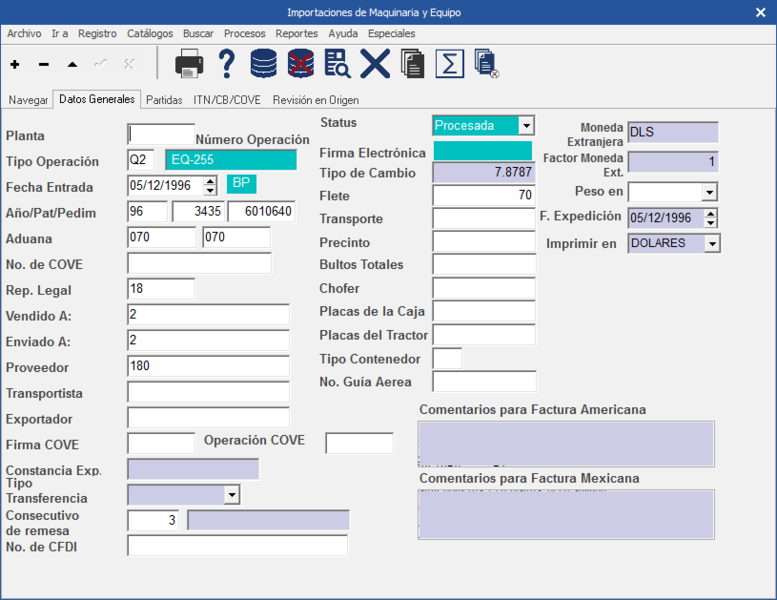
Task: Open the Procesos menu
Action: pyautogui.click(x=244, y=34)
